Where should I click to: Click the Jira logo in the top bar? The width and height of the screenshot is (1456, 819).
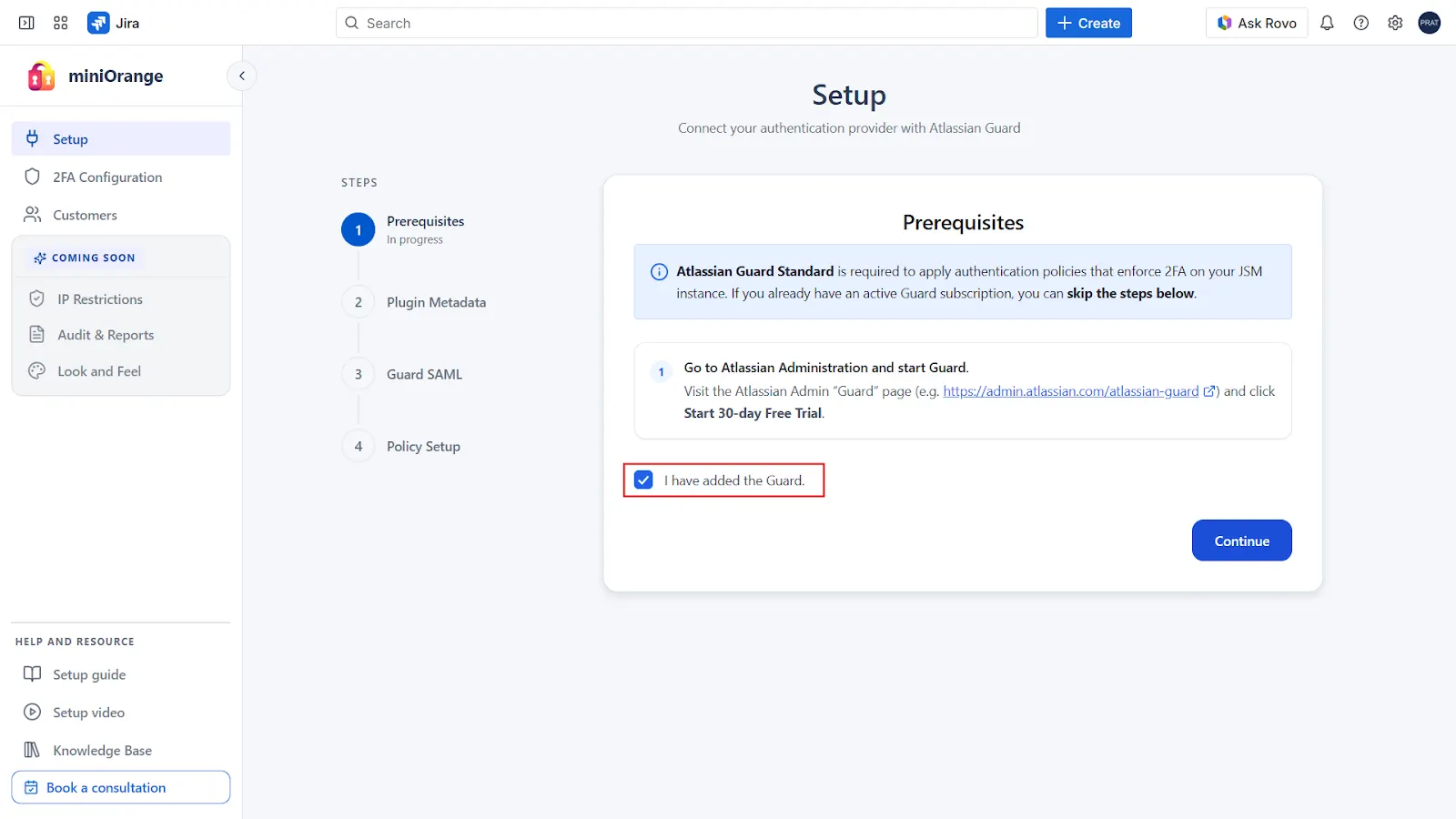[x=100, y=22]
